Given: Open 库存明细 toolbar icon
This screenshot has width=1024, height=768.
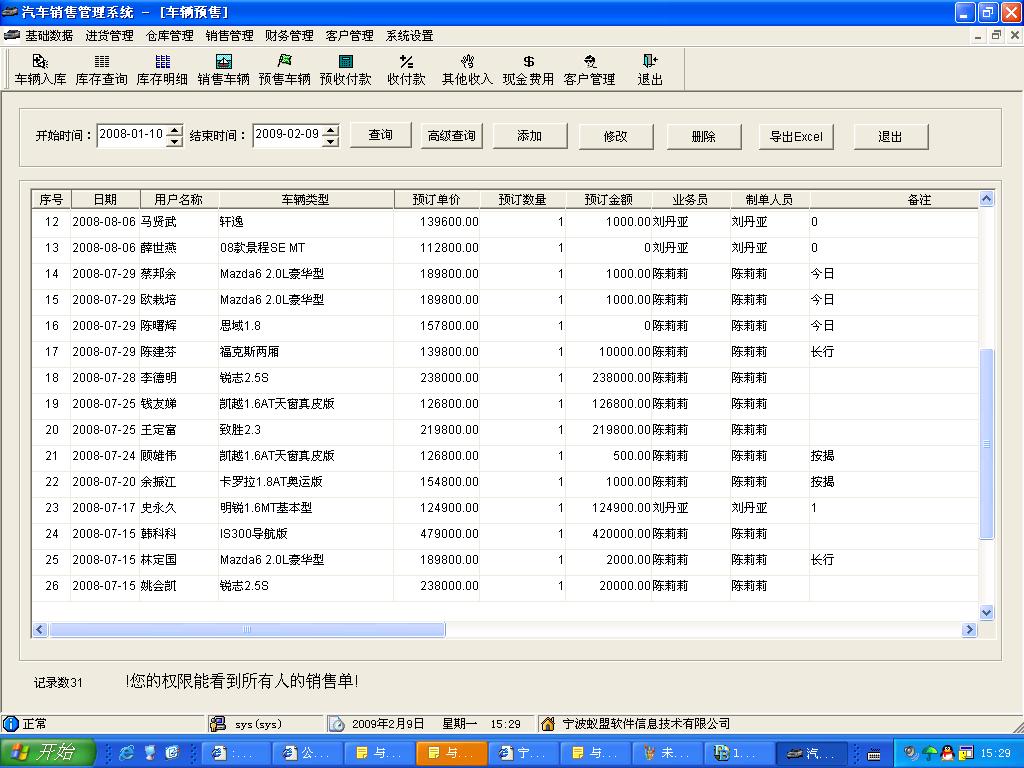Looking at the screenshot, I should (x=162, y=70).
